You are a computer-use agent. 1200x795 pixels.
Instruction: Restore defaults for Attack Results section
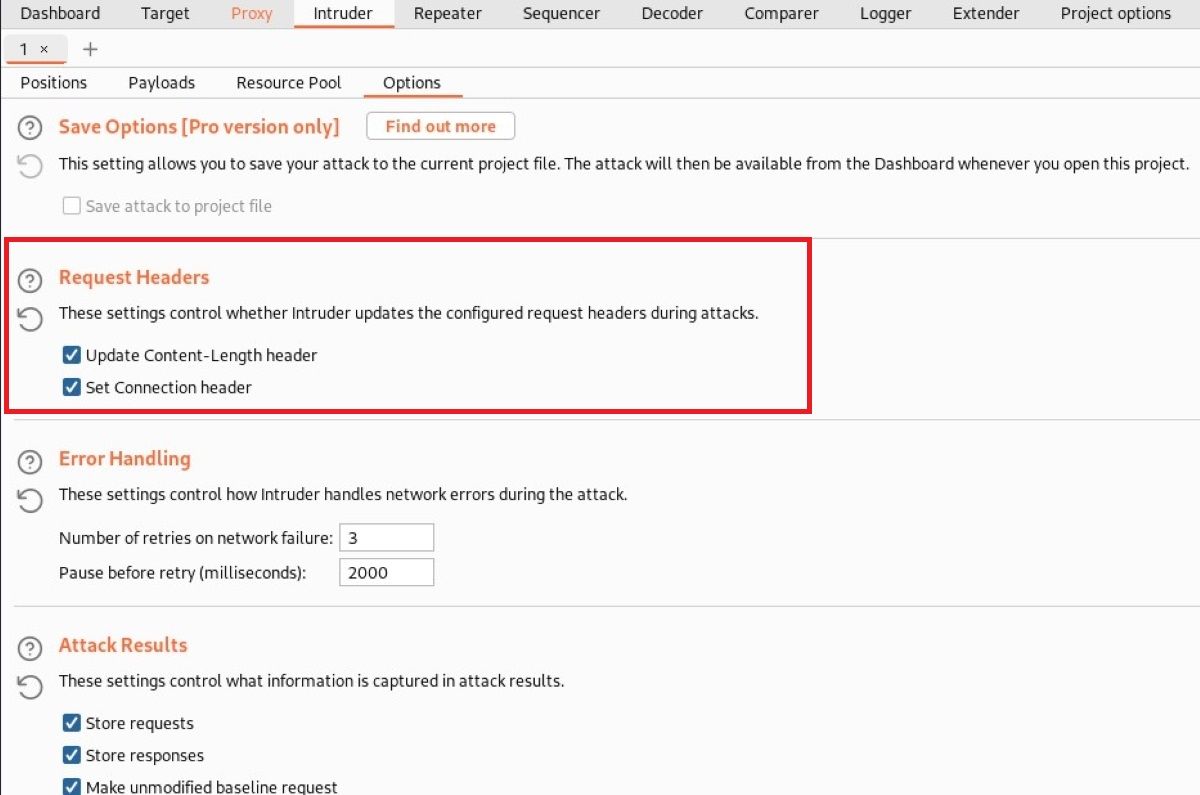tap(31, 686)
